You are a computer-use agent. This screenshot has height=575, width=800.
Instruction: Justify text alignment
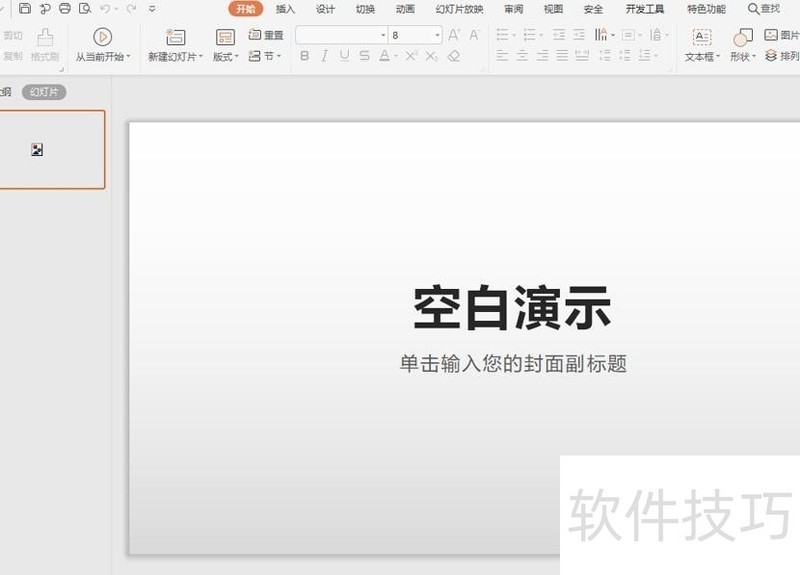562,56
